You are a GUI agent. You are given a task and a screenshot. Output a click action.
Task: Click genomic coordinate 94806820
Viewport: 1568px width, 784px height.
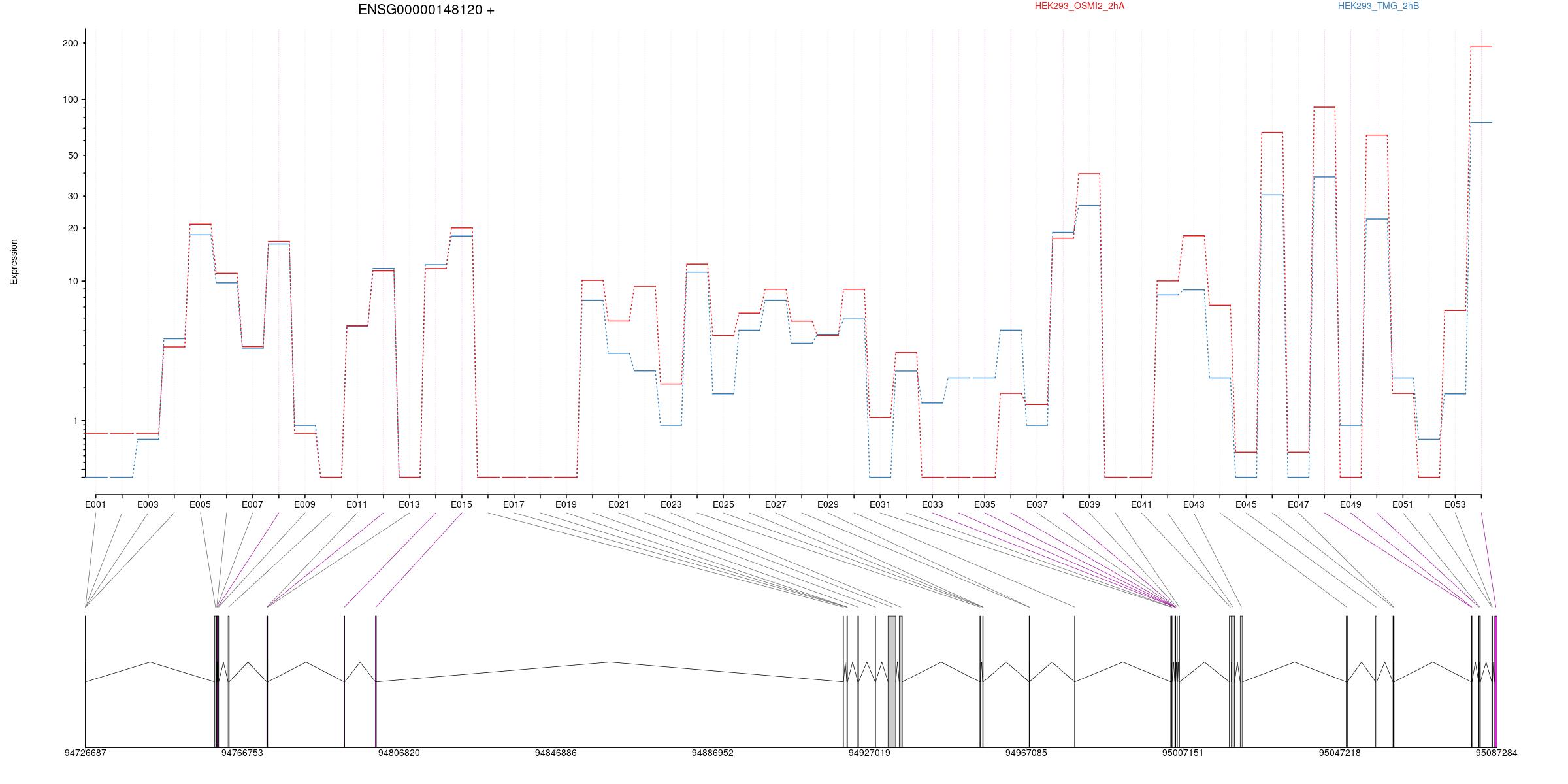(399, 753)
